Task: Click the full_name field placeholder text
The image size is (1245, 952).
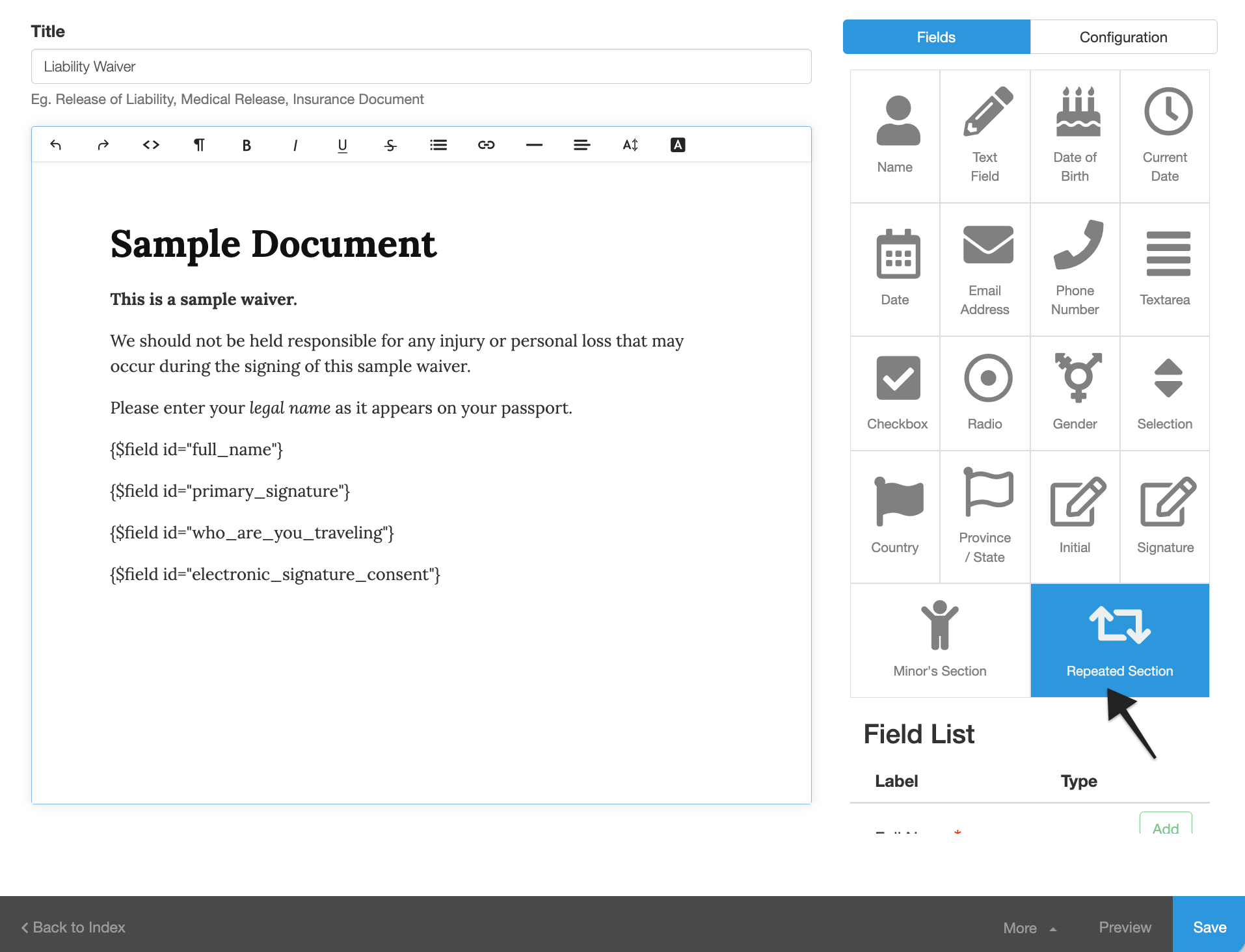Action: (196, 449)
